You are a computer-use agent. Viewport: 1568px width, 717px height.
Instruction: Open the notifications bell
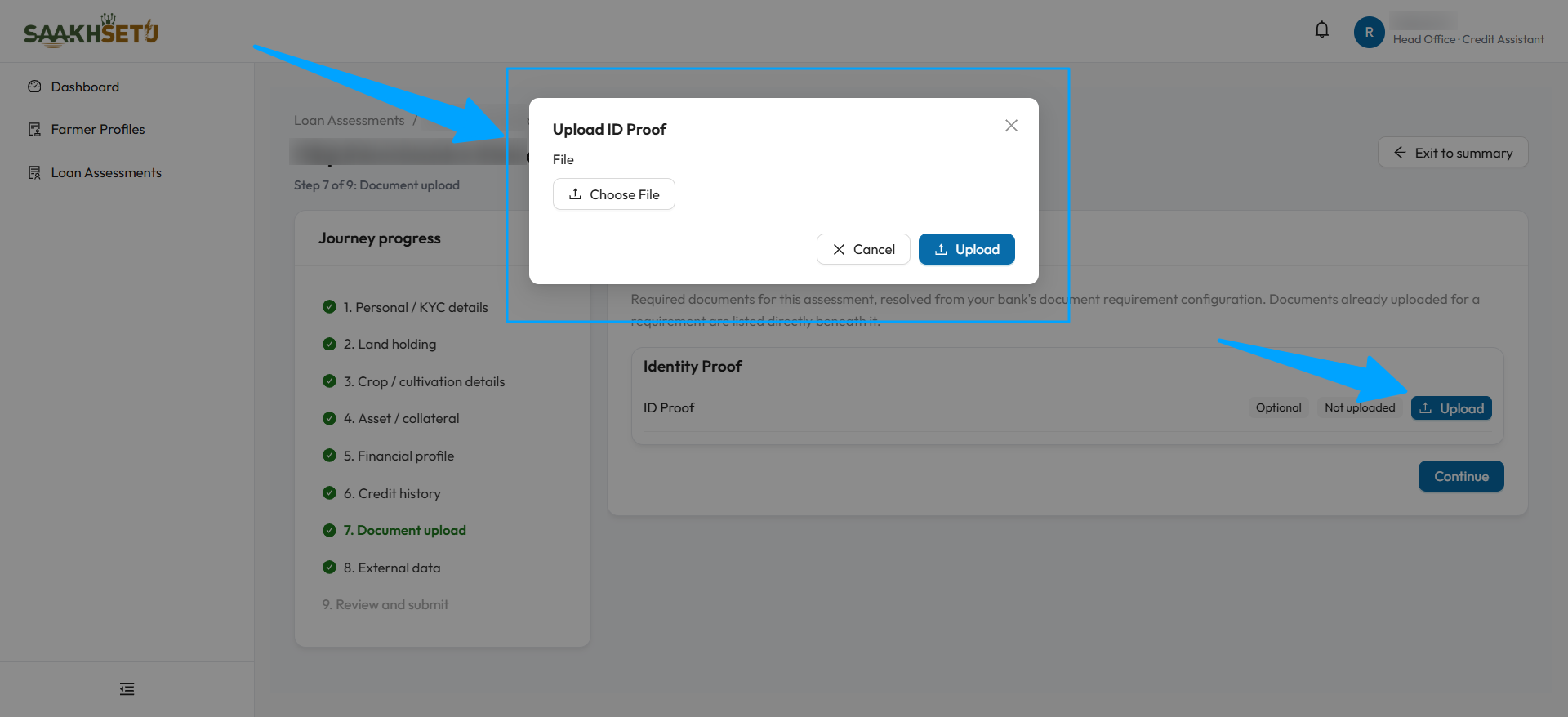pyautogui.click(x=1321, y=31)
